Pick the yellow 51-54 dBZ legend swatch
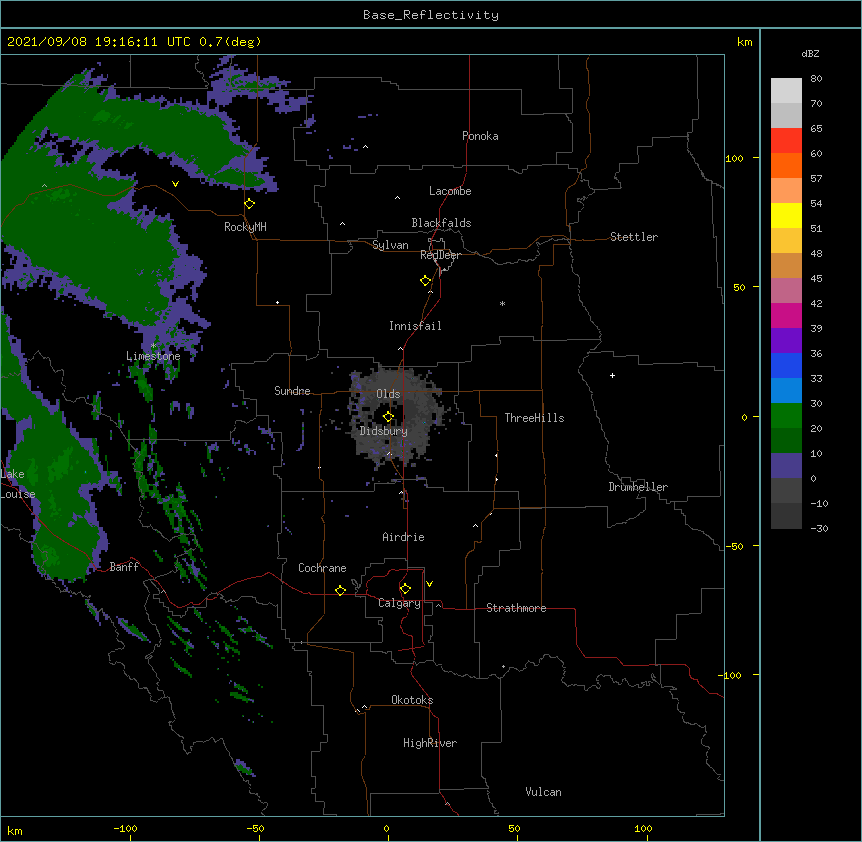The image size is (862, 842). [786, 216]
